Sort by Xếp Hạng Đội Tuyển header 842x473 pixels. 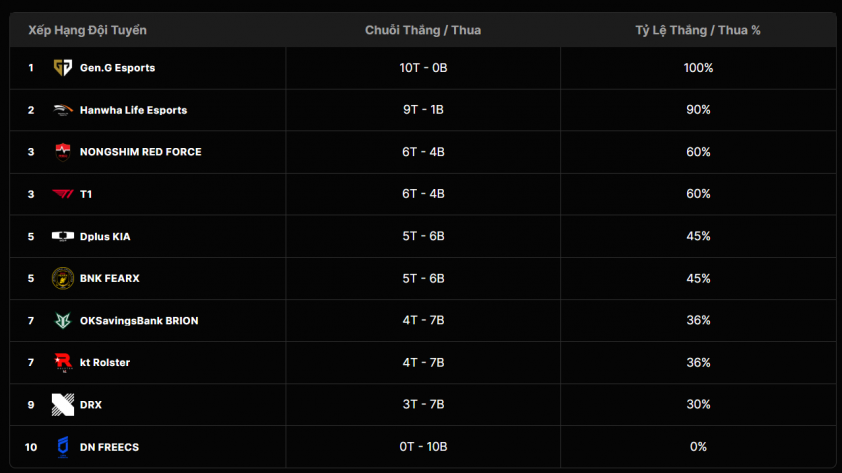click(x=88, y=30)
